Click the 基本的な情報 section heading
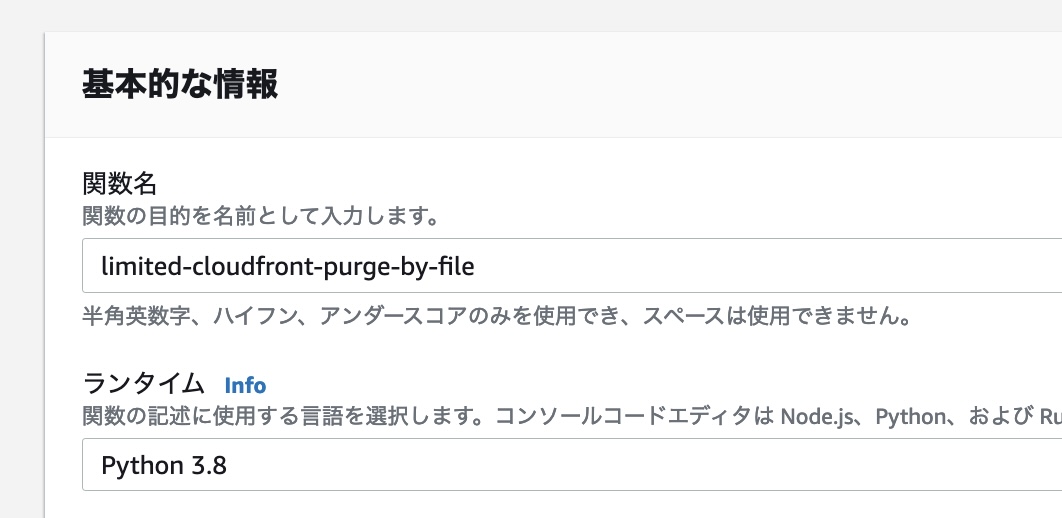Viewport: 1062px width, 518px height. tap(180, 85)
